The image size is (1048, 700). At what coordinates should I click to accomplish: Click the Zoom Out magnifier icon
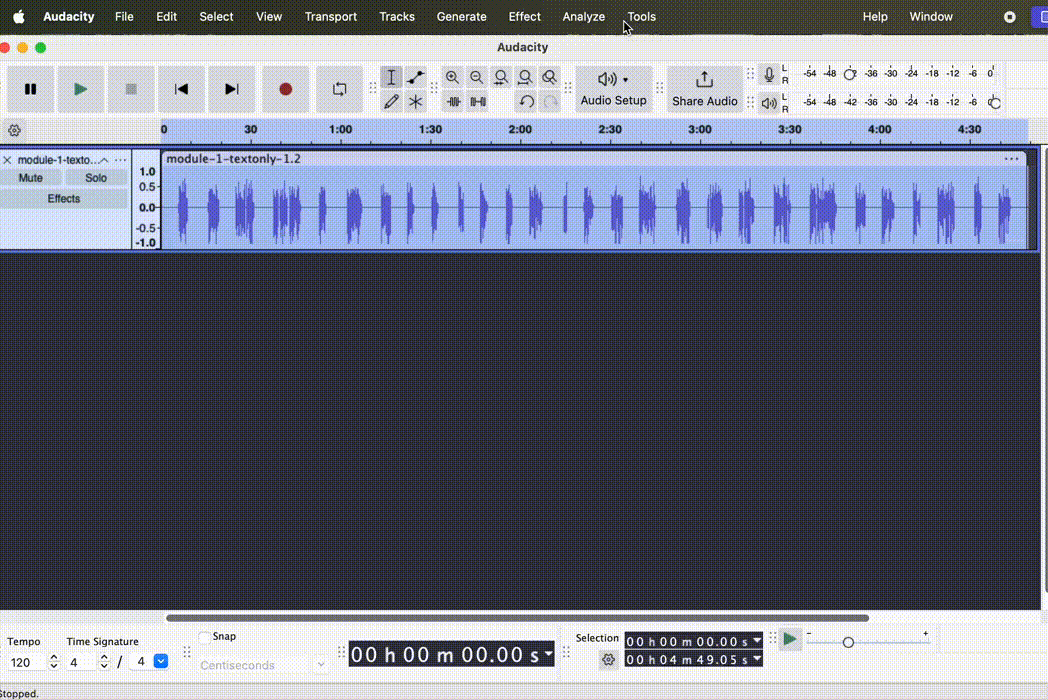pyautogui.click(x=477, y=78)
